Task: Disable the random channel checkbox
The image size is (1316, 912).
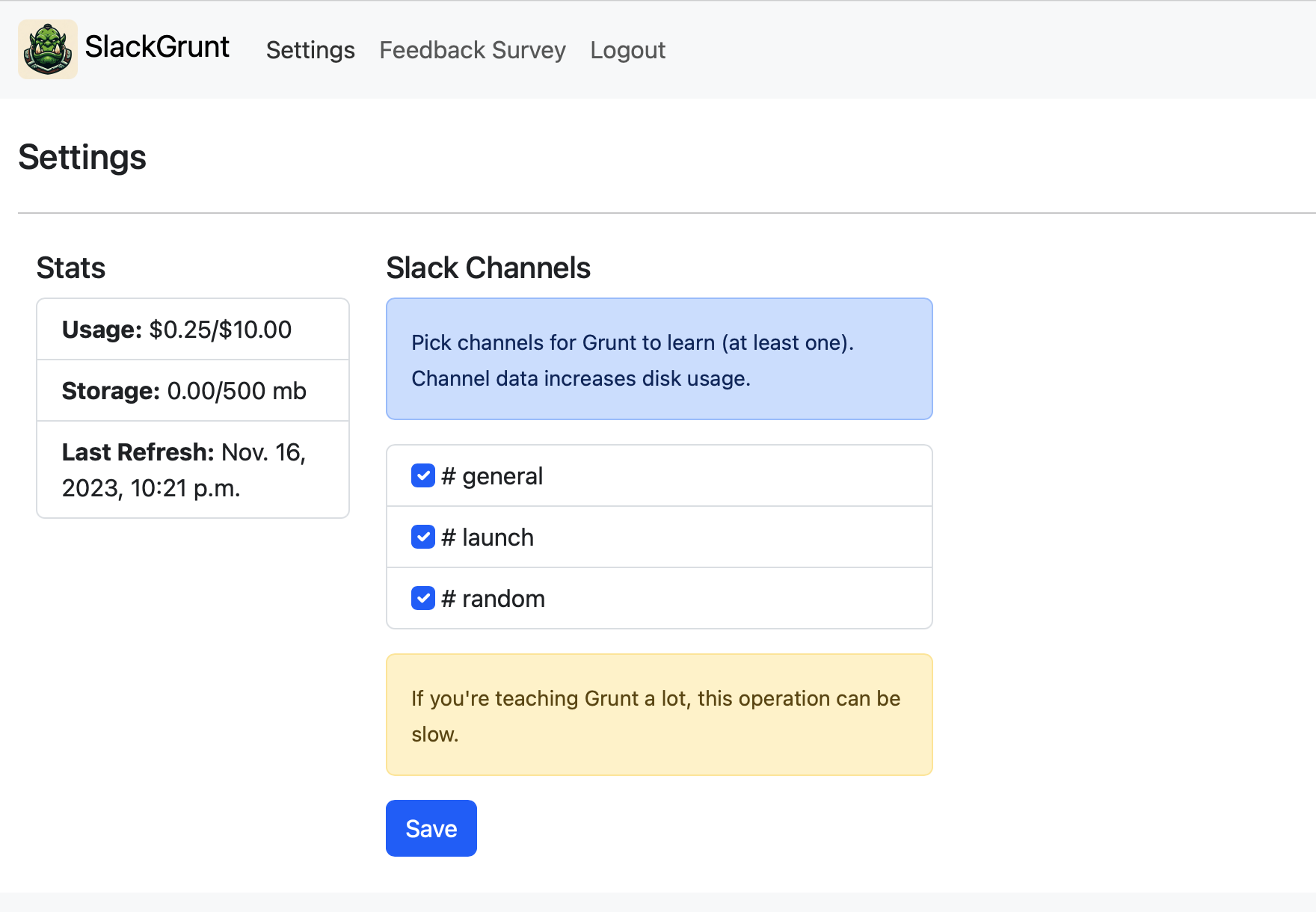Action: pos(423,598)
